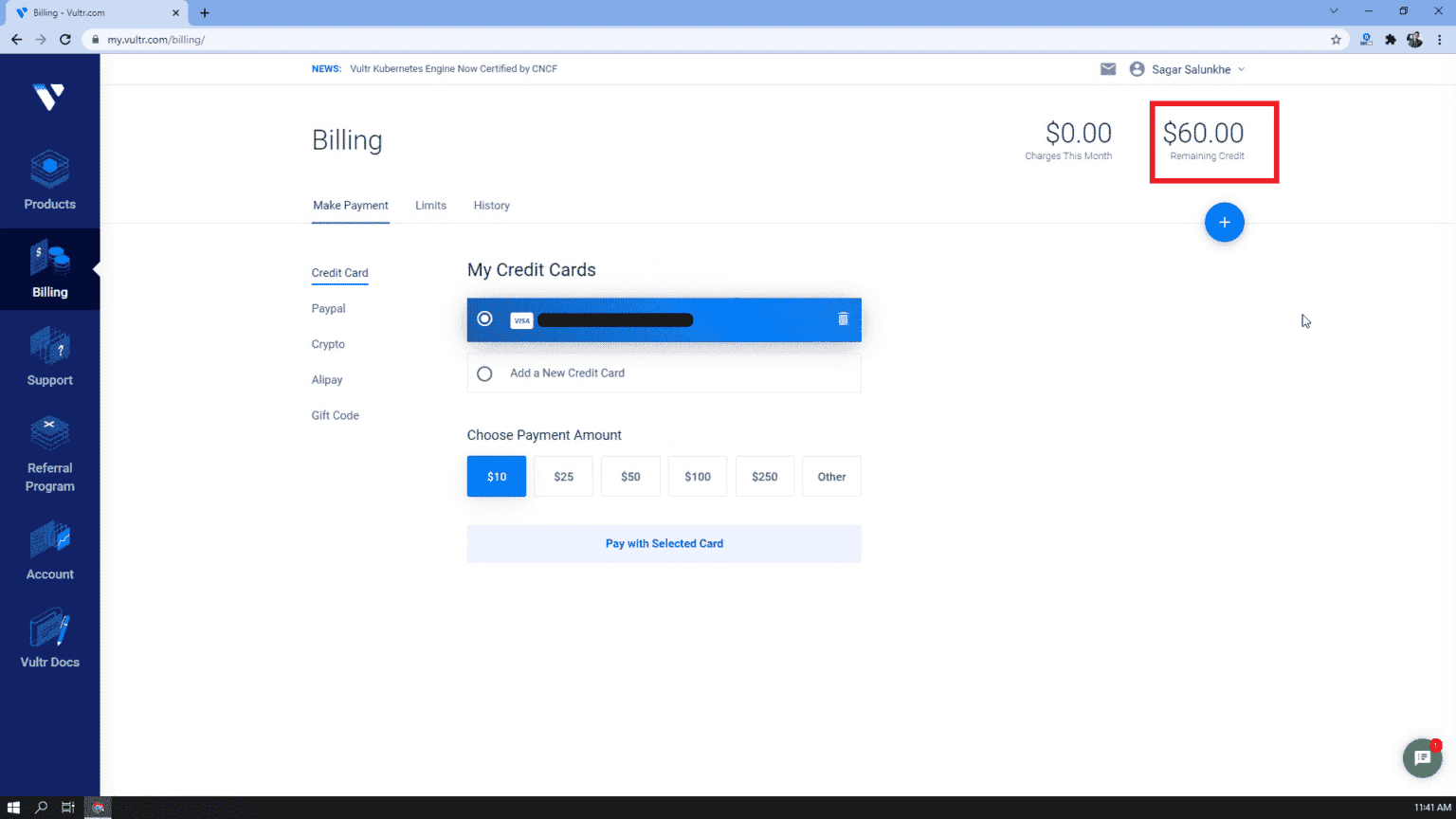The image size is (1456, 819).
Task: Click the Other payment amount option
Action: 831,476
